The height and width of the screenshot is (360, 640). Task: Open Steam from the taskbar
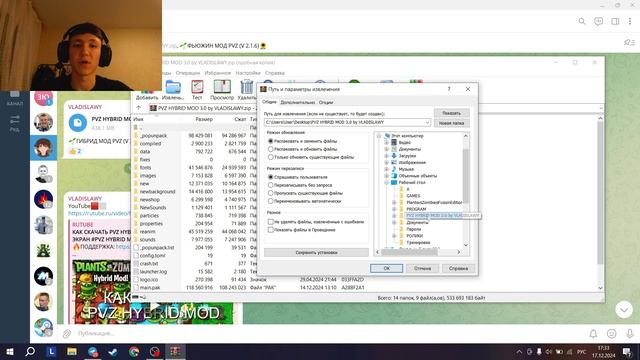point(113,351)
